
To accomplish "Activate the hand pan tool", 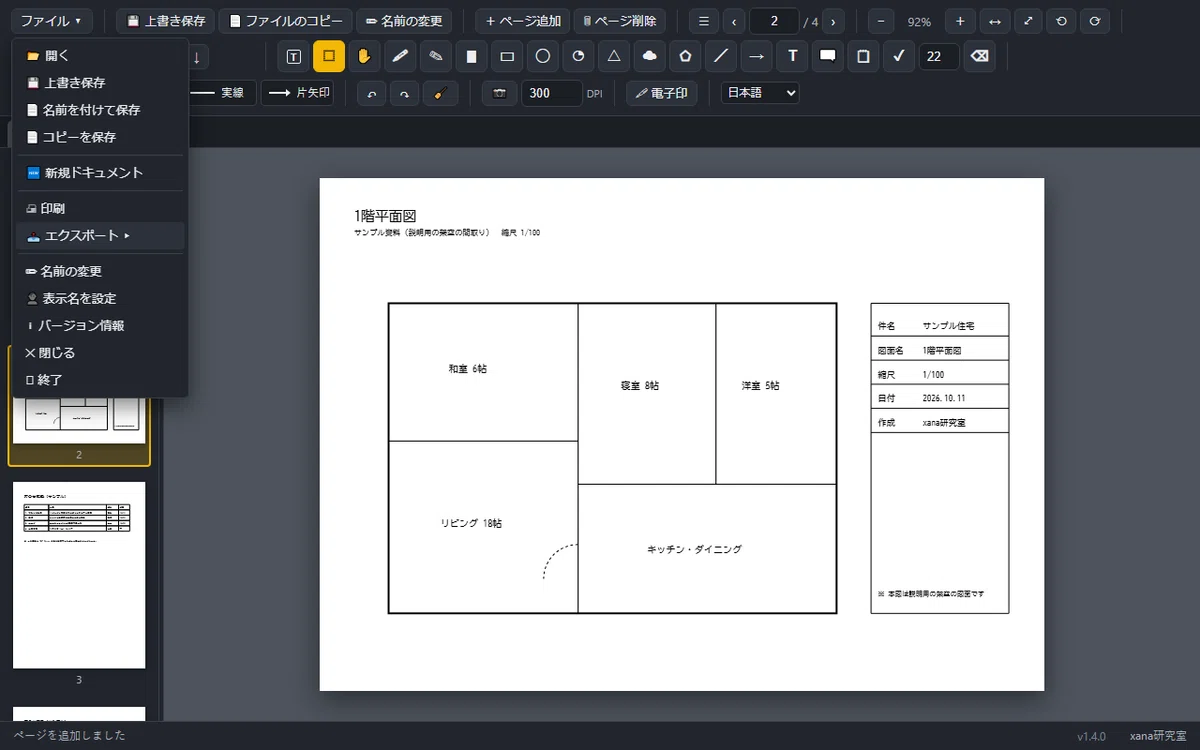I will pos(365,57).
